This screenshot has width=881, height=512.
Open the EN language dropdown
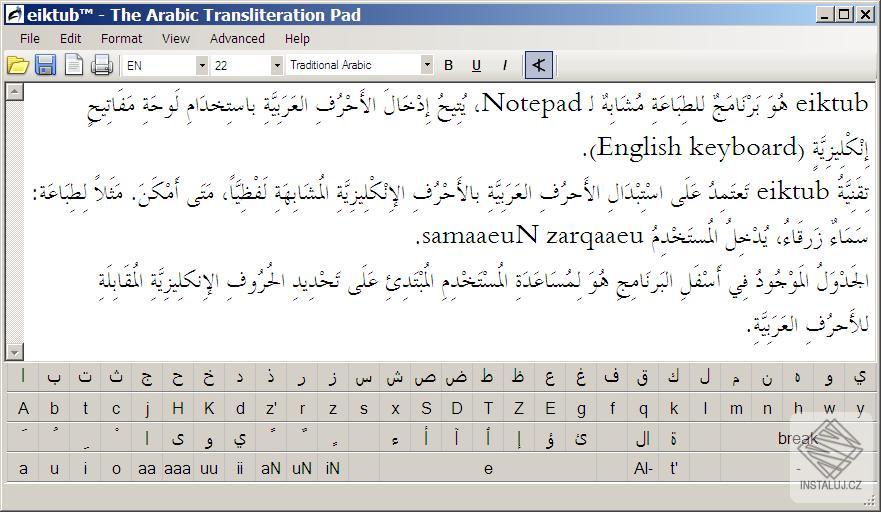(x=202, y=65)
